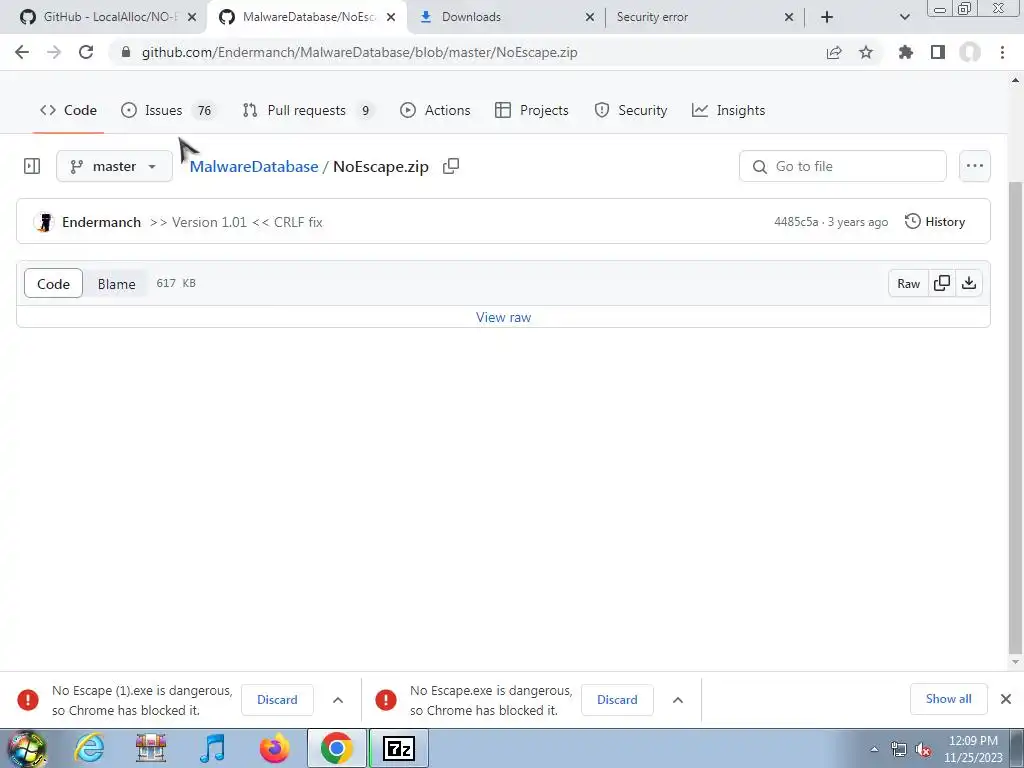Reload the current GitHub page
1024x768 pixels.
coord(86,52)
